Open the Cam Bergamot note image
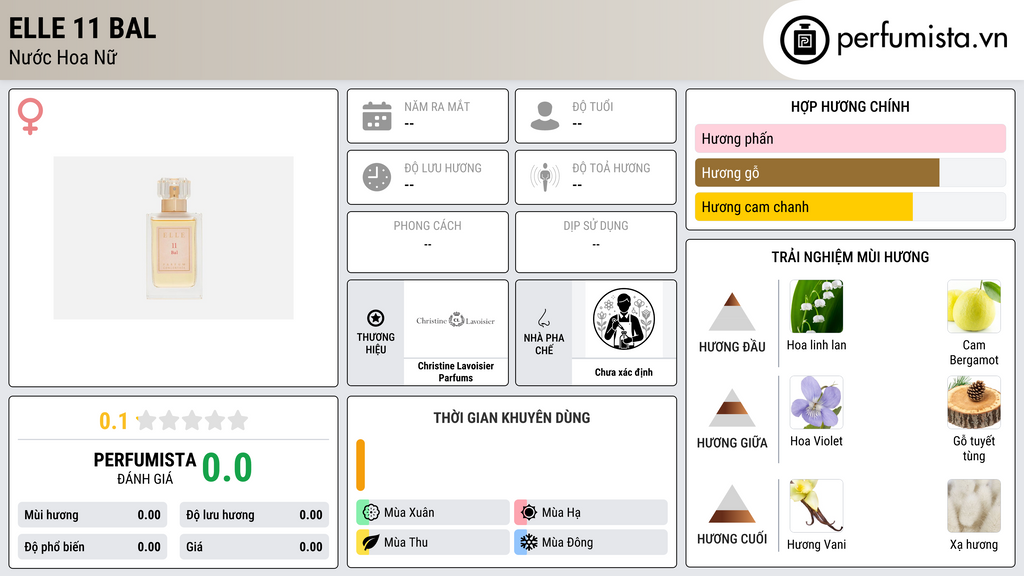 tap(974, 306)
